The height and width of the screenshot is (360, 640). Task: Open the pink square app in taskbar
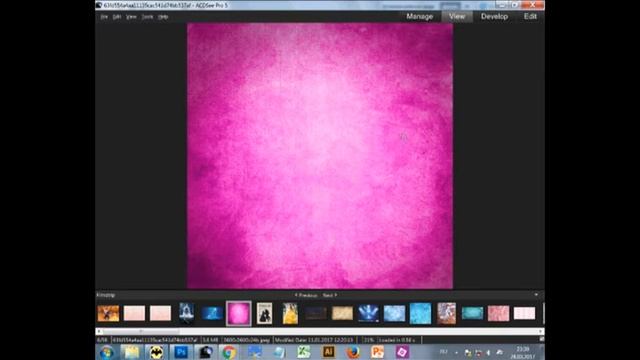402,352
